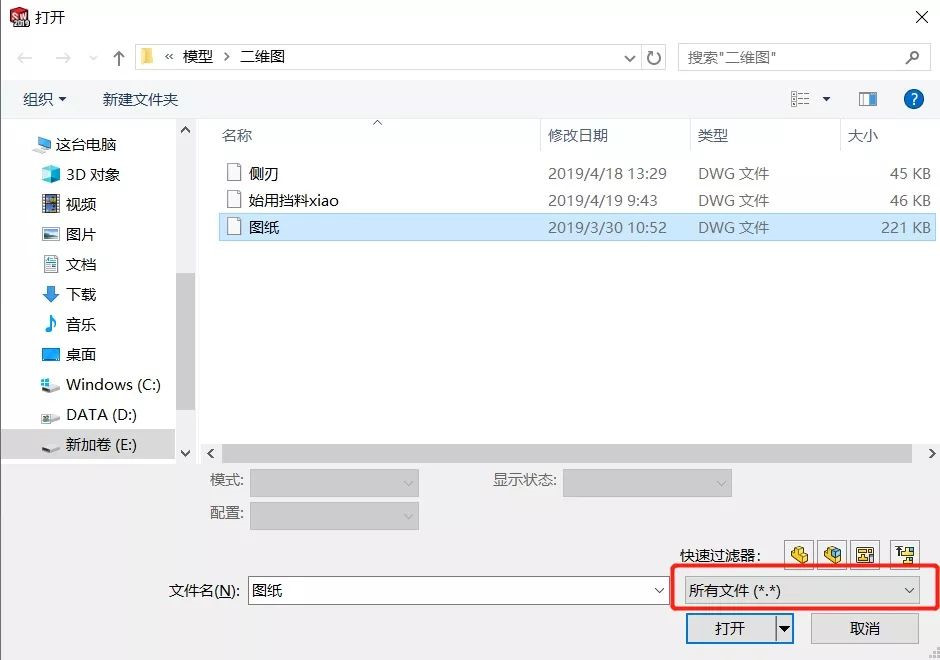Select the parts quick filter icon
940x660 pixels.
(798, 554)
